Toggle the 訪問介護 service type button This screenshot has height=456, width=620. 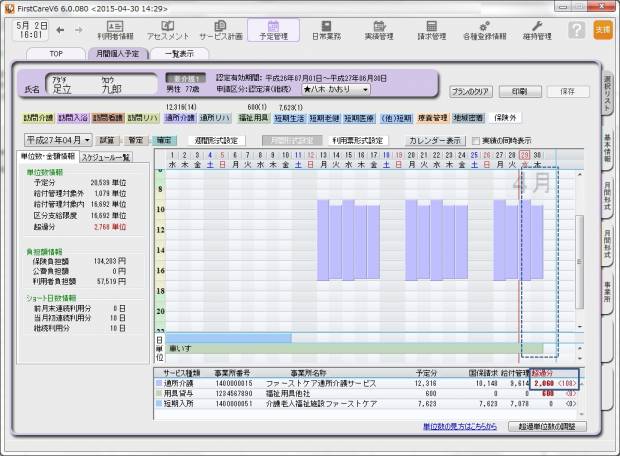pyautogui.click(x=37, y=117)
